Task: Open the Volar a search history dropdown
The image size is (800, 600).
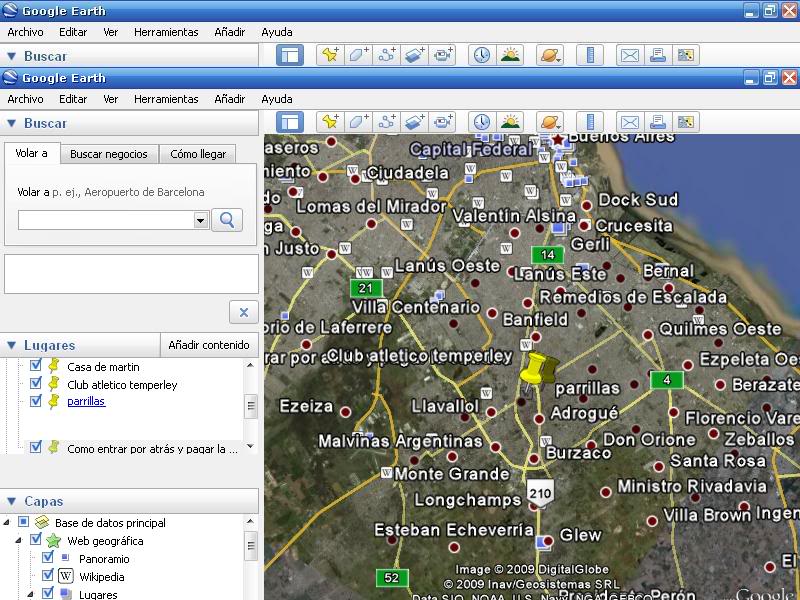Action: 201,220
